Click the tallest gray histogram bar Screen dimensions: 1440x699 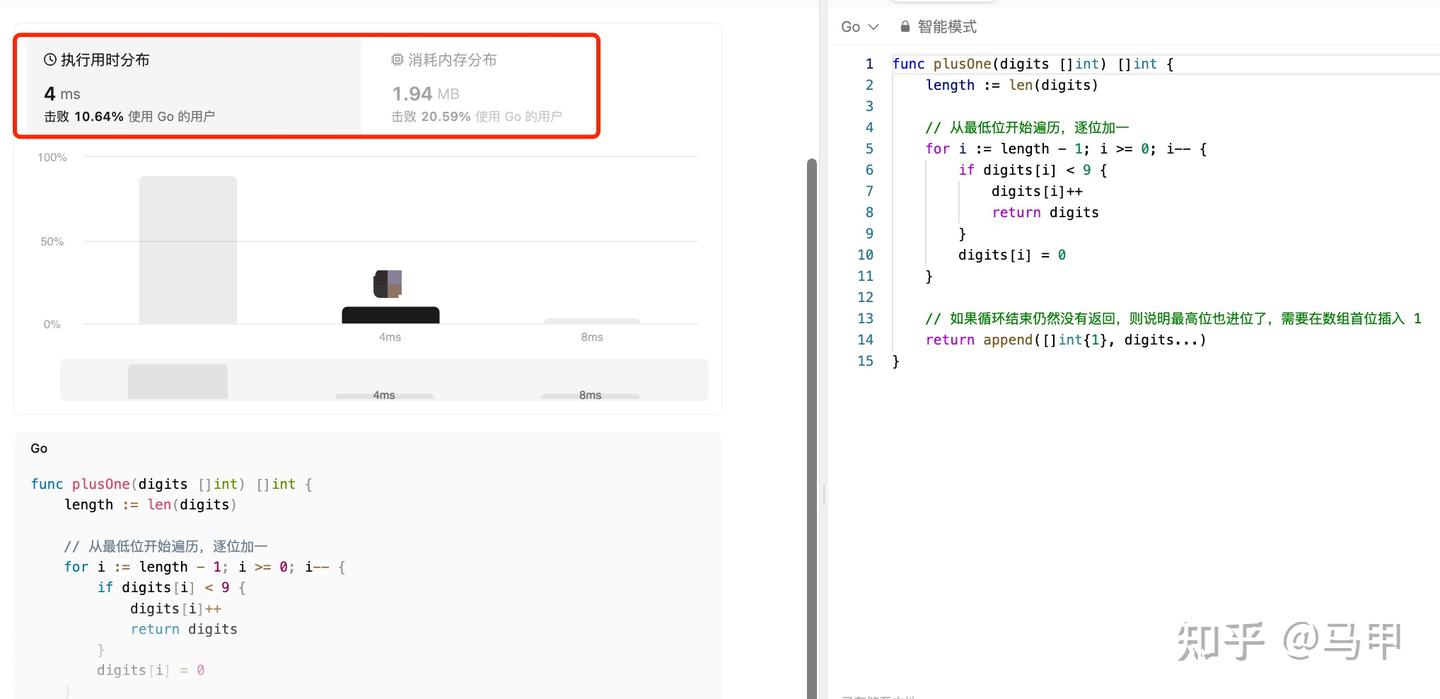(186, 250)
